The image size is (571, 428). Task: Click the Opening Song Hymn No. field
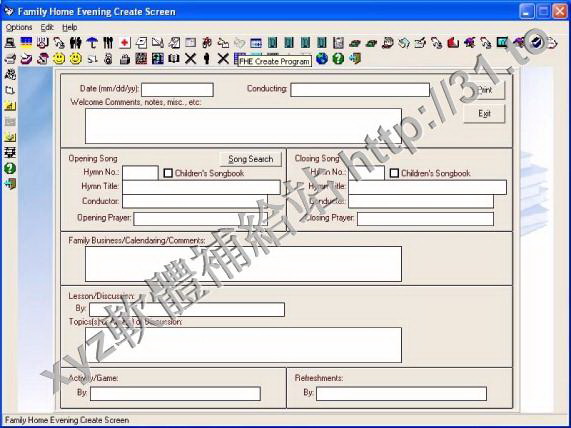pos(140,173)
